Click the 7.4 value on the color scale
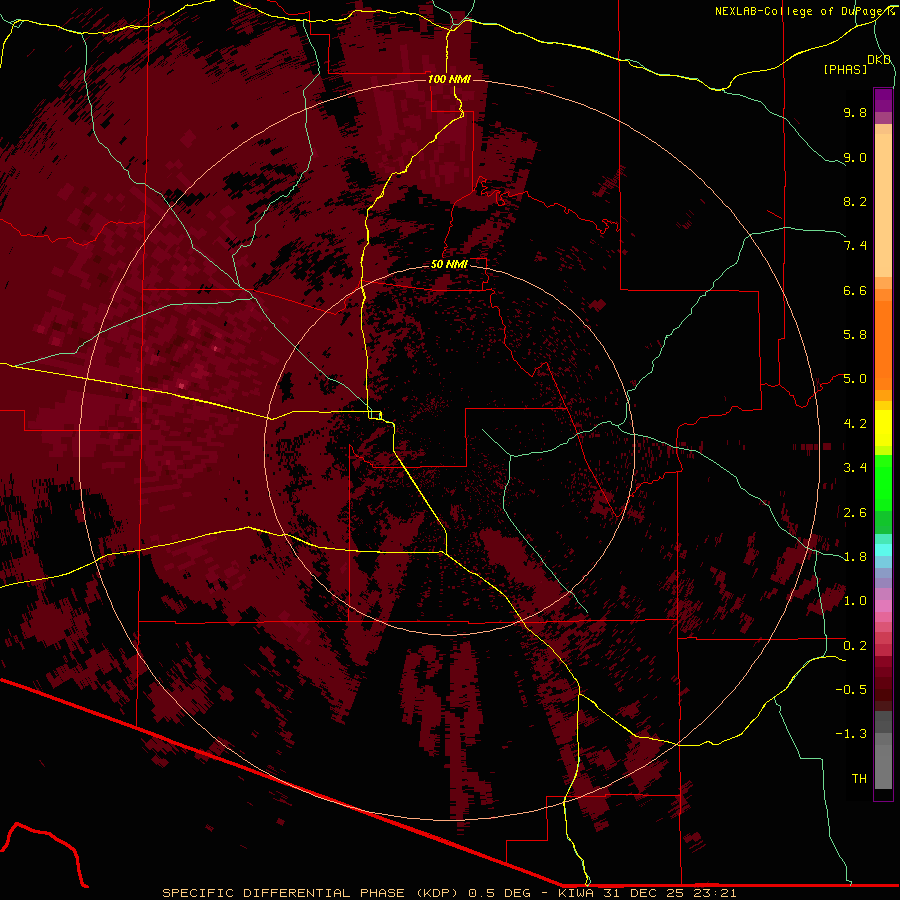 click(855, 246)
